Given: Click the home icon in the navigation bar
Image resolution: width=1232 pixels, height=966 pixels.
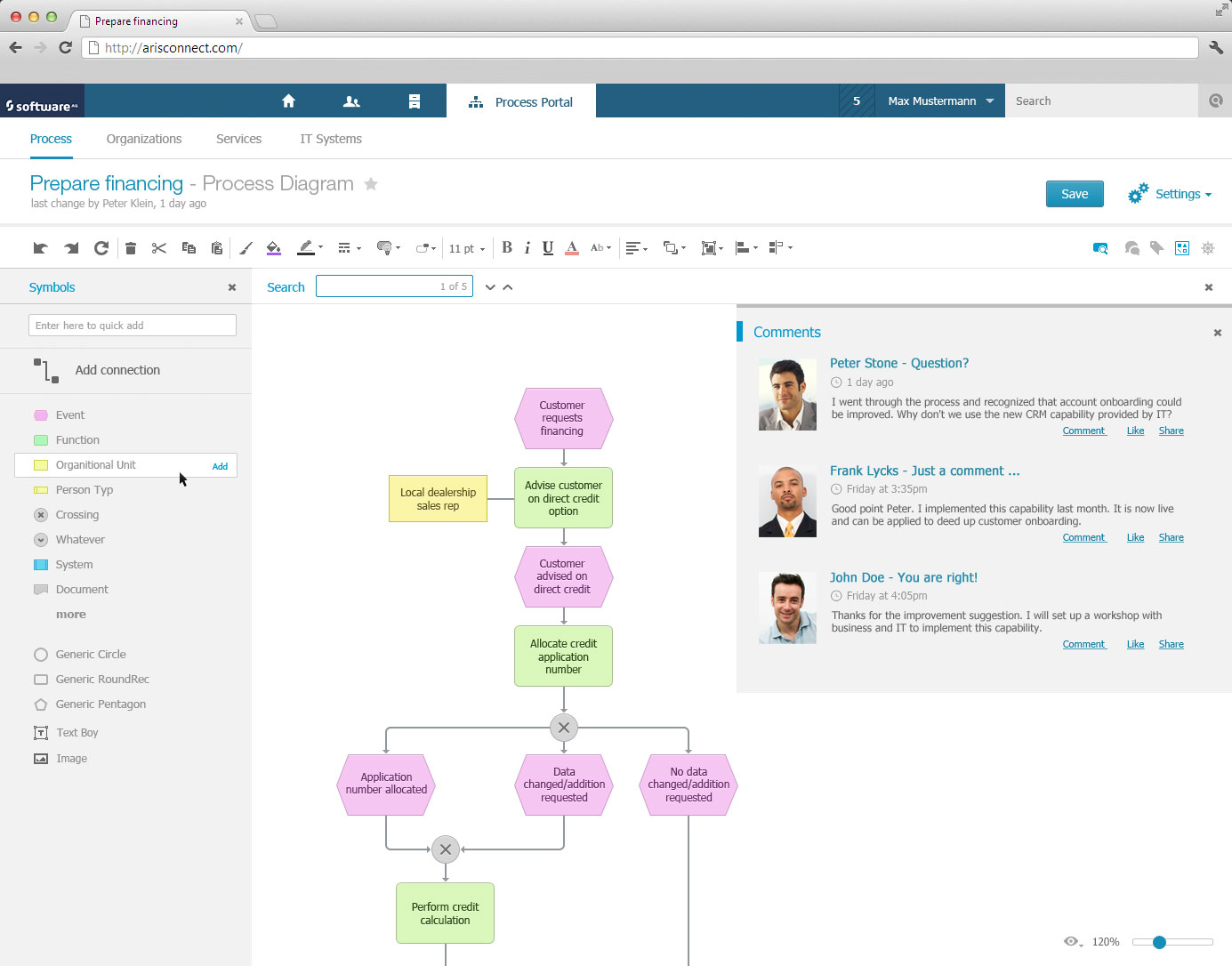Looking at the screenshot, I should (x=288, y=101).
